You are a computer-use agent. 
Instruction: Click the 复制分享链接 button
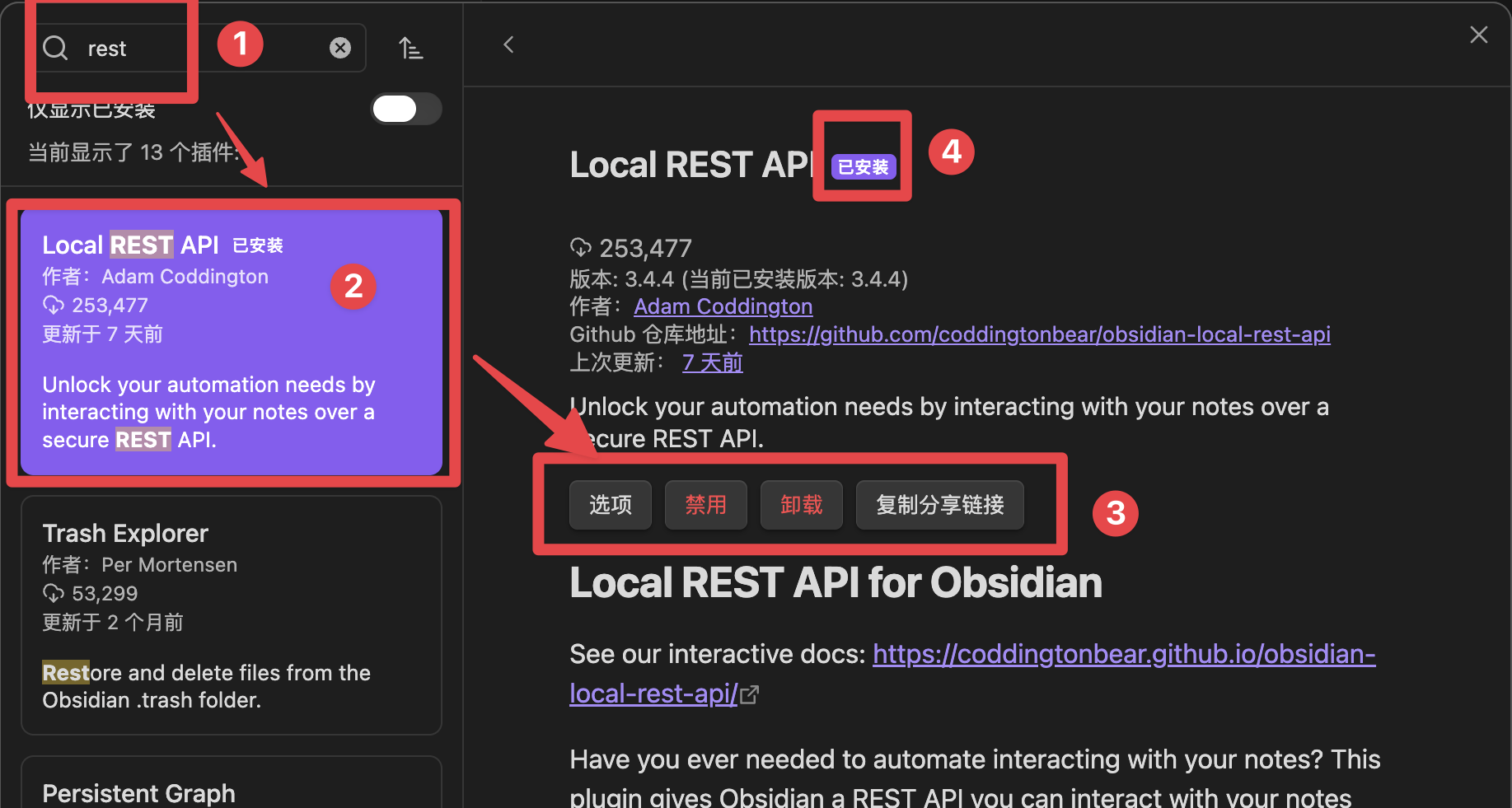click(940, 505)
